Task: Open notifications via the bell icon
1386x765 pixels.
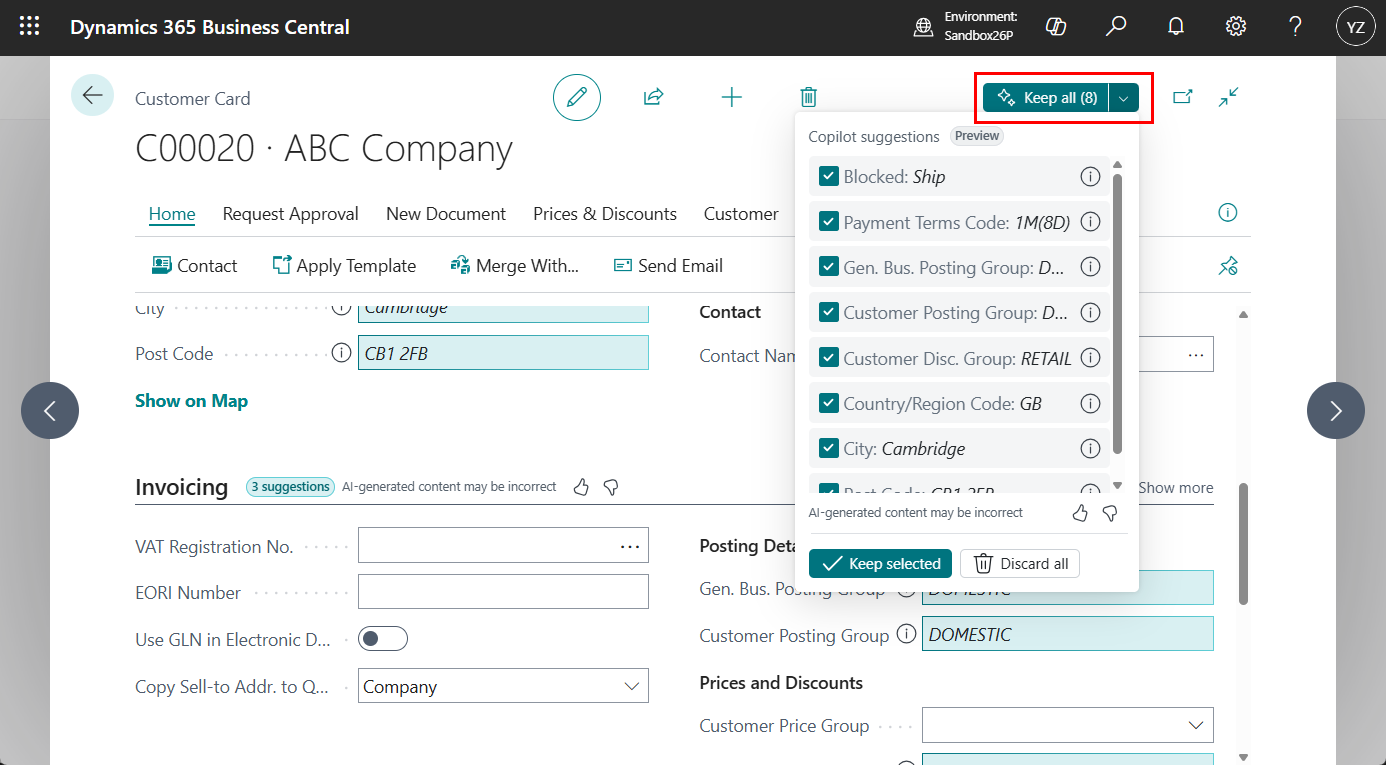Action: point(1176,26)
